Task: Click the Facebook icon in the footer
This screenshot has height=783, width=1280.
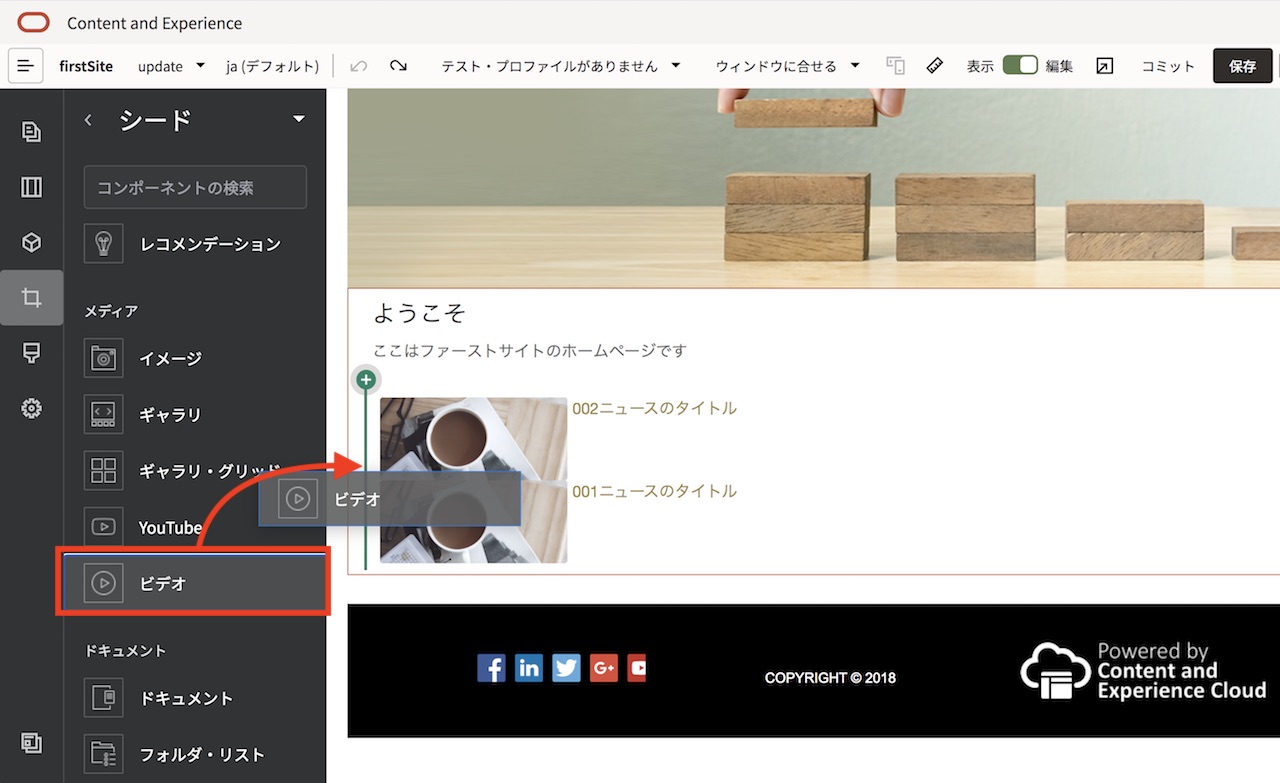Action: point(491,668)
